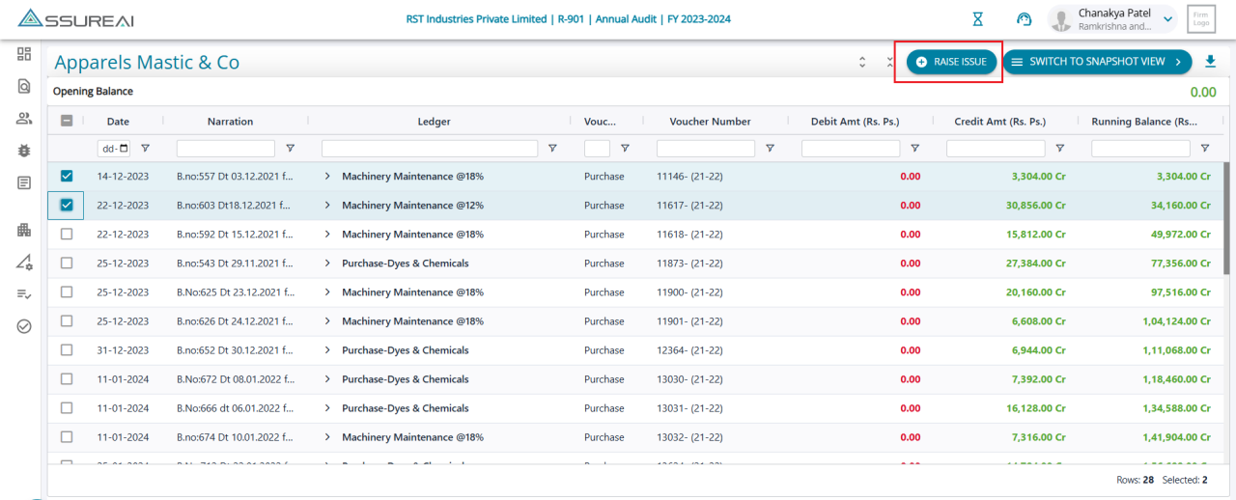Screen dimensions: 1236x500
Task: Uncheck the 14-12-2023 row checkbox
Action: coord(67,176)
